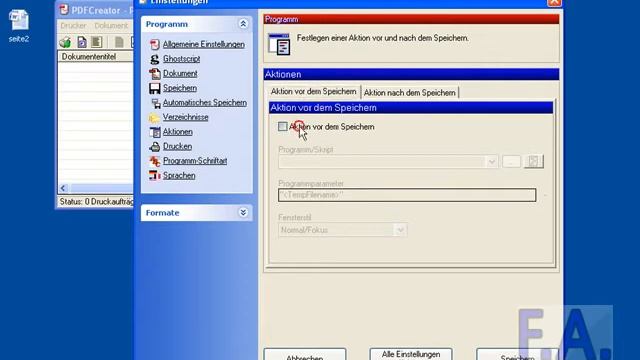
Task: Open Allgemeine Einstellungen link
Action: 204,44
